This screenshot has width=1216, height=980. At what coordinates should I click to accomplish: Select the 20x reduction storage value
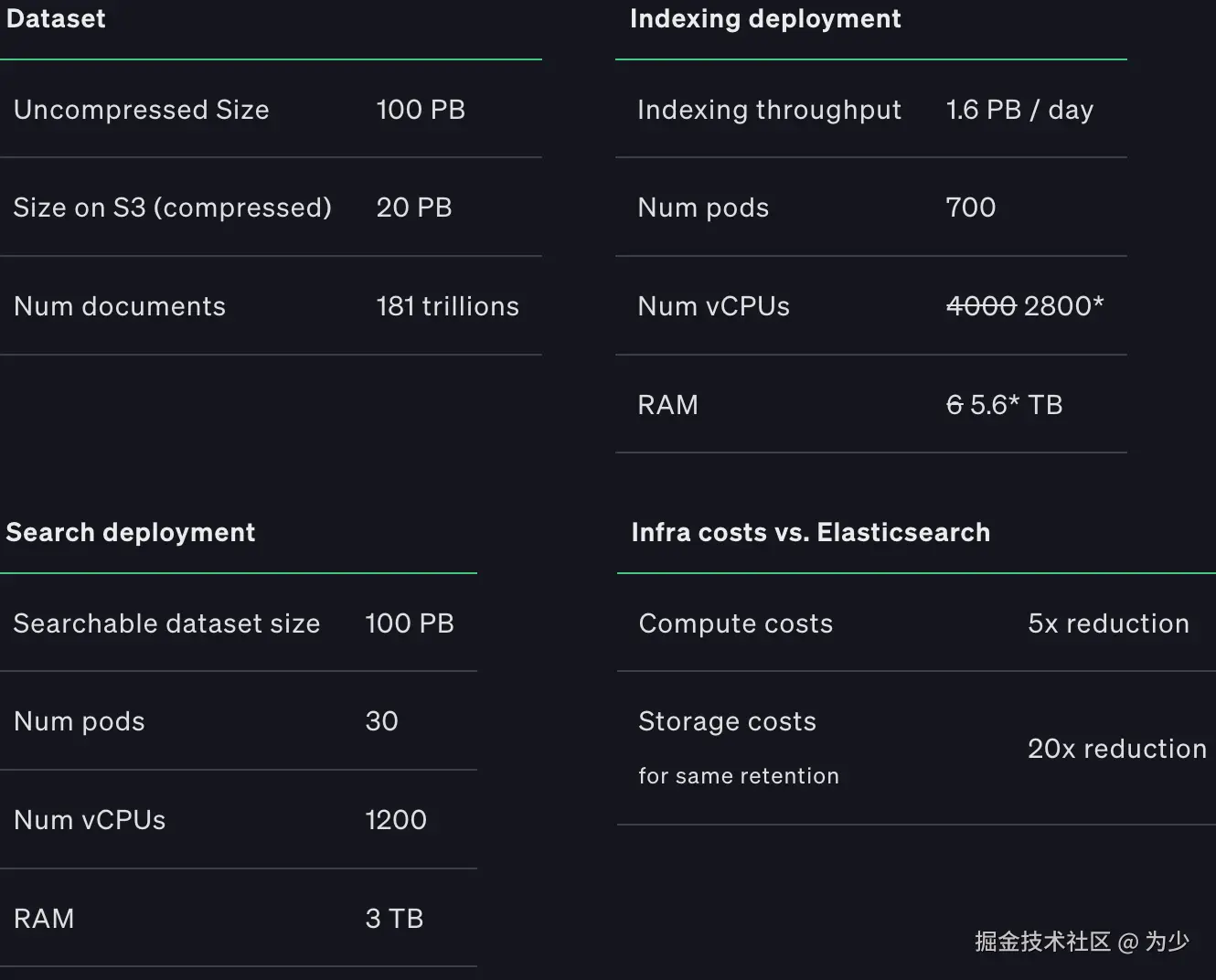[1116, 749]
